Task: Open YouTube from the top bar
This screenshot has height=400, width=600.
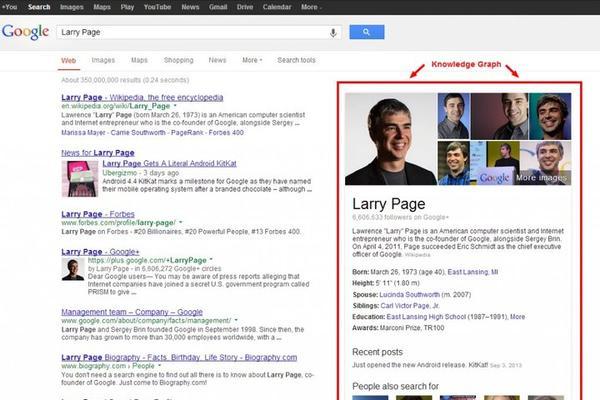Action: 157,7
